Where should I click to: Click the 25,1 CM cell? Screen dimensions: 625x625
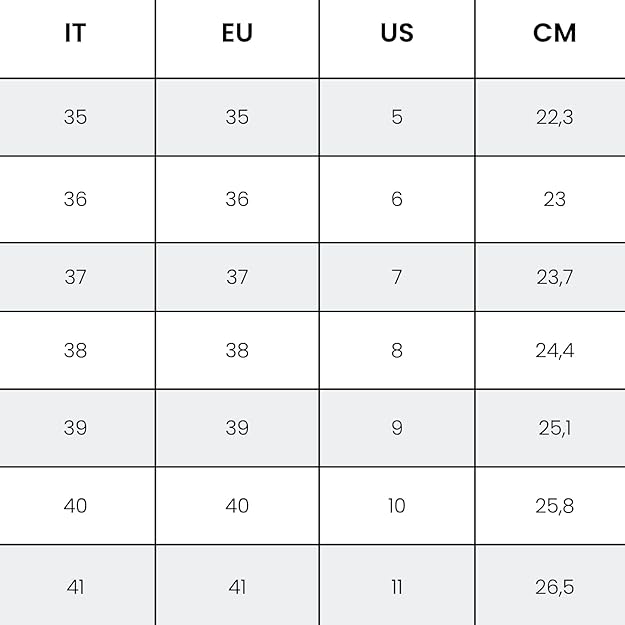click(x=554, y=428)
